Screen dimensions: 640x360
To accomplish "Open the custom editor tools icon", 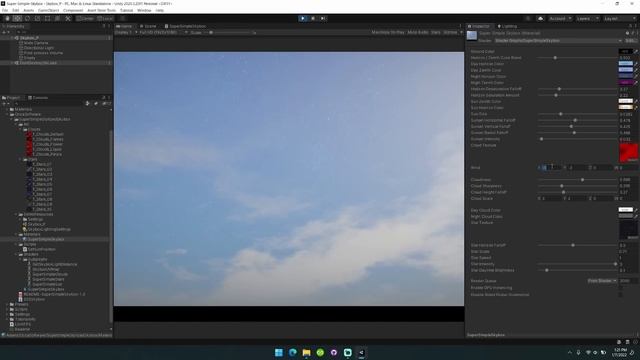I will [x=68, y=18].
